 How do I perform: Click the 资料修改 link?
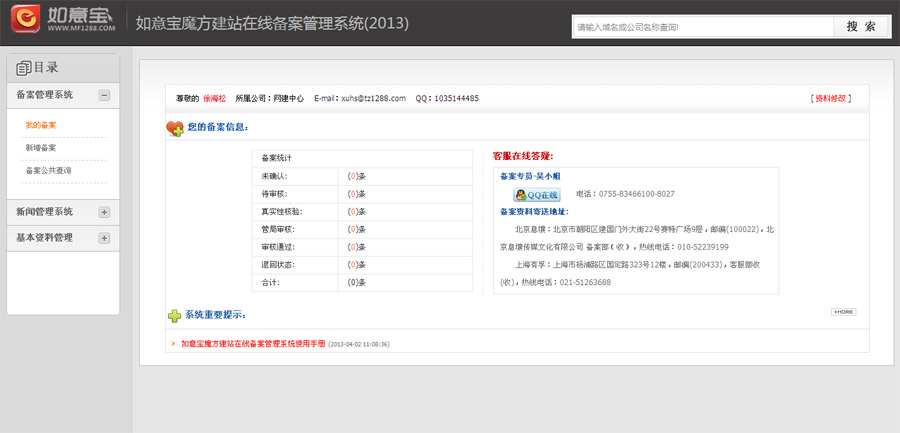click(831, 98)
